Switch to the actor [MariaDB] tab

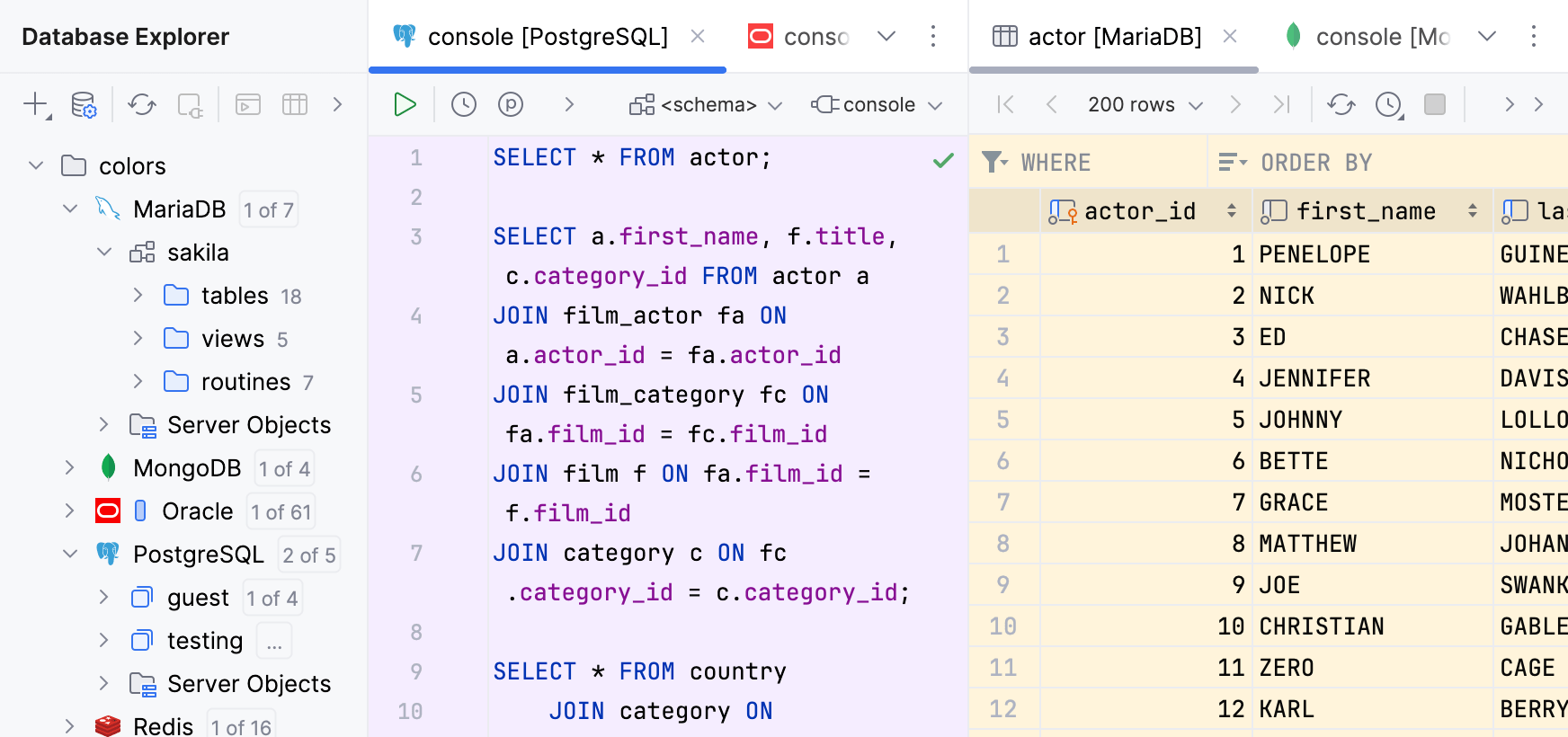(1113, 37)
